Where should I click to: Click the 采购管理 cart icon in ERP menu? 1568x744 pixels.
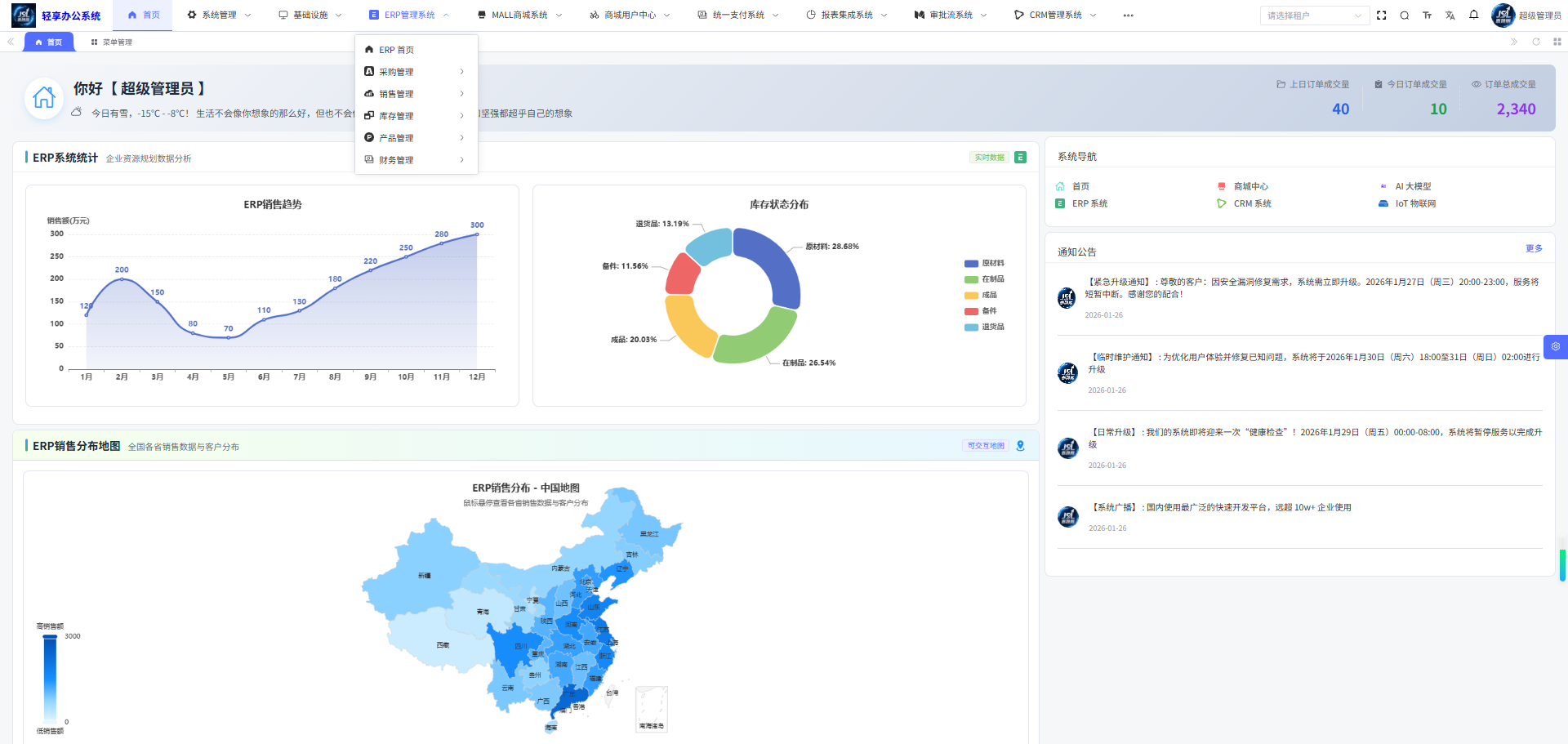click(x=368, y=71)
